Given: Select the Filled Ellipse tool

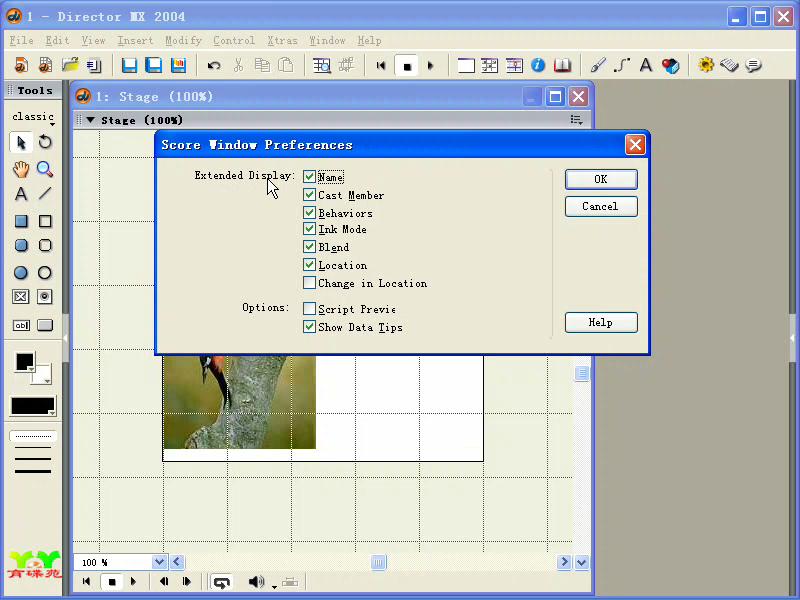Looking at the screenshot, I should 21,272.
